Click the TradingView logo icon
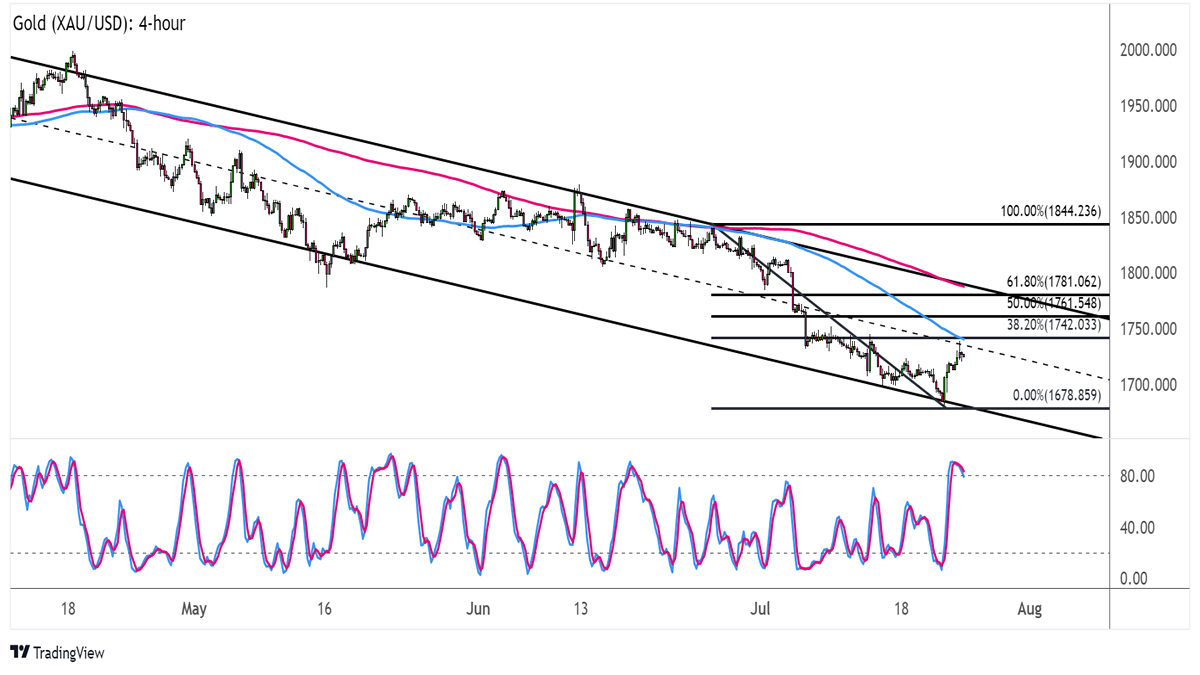The image size is (1200, 675). click(x=19, y=653)
